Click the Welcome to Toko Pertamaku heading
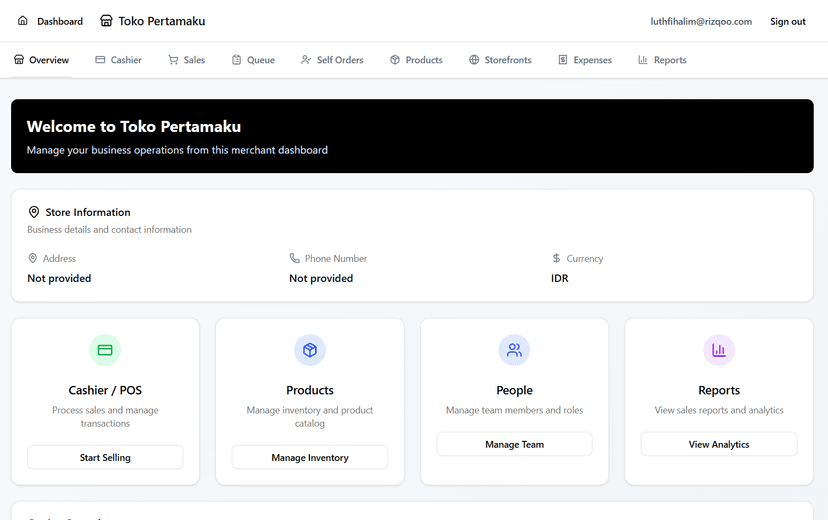The image size is (828, 520). click(x=134, y=126)
